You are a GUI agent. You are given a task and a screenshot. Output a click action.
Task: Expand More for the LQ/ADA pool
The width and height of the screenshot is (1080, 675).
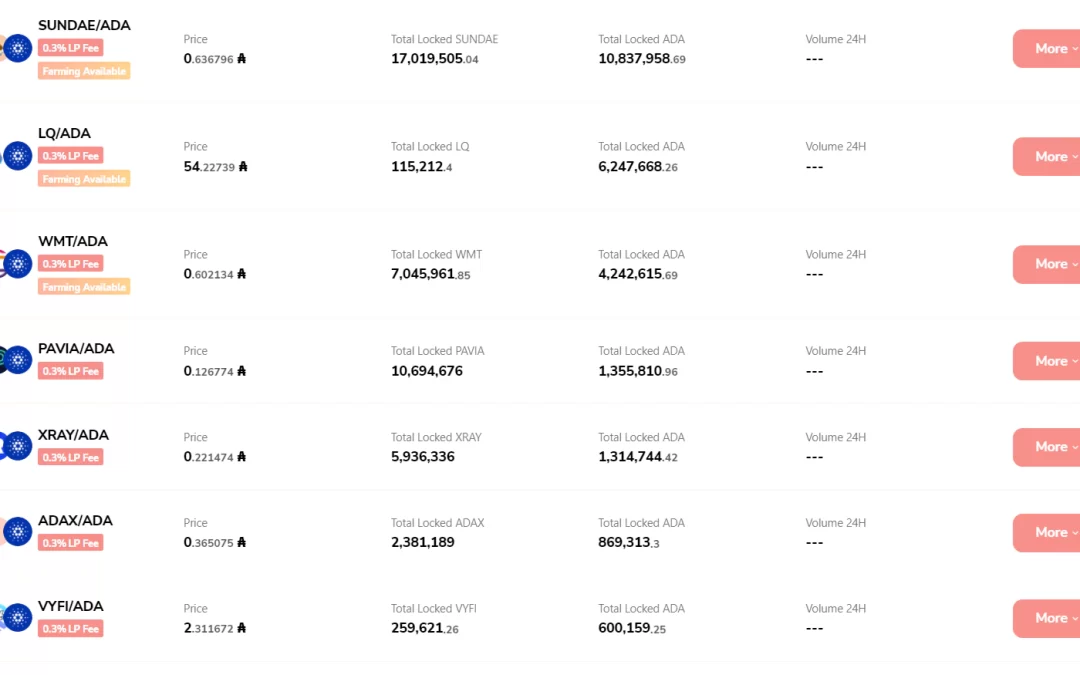1046,156
